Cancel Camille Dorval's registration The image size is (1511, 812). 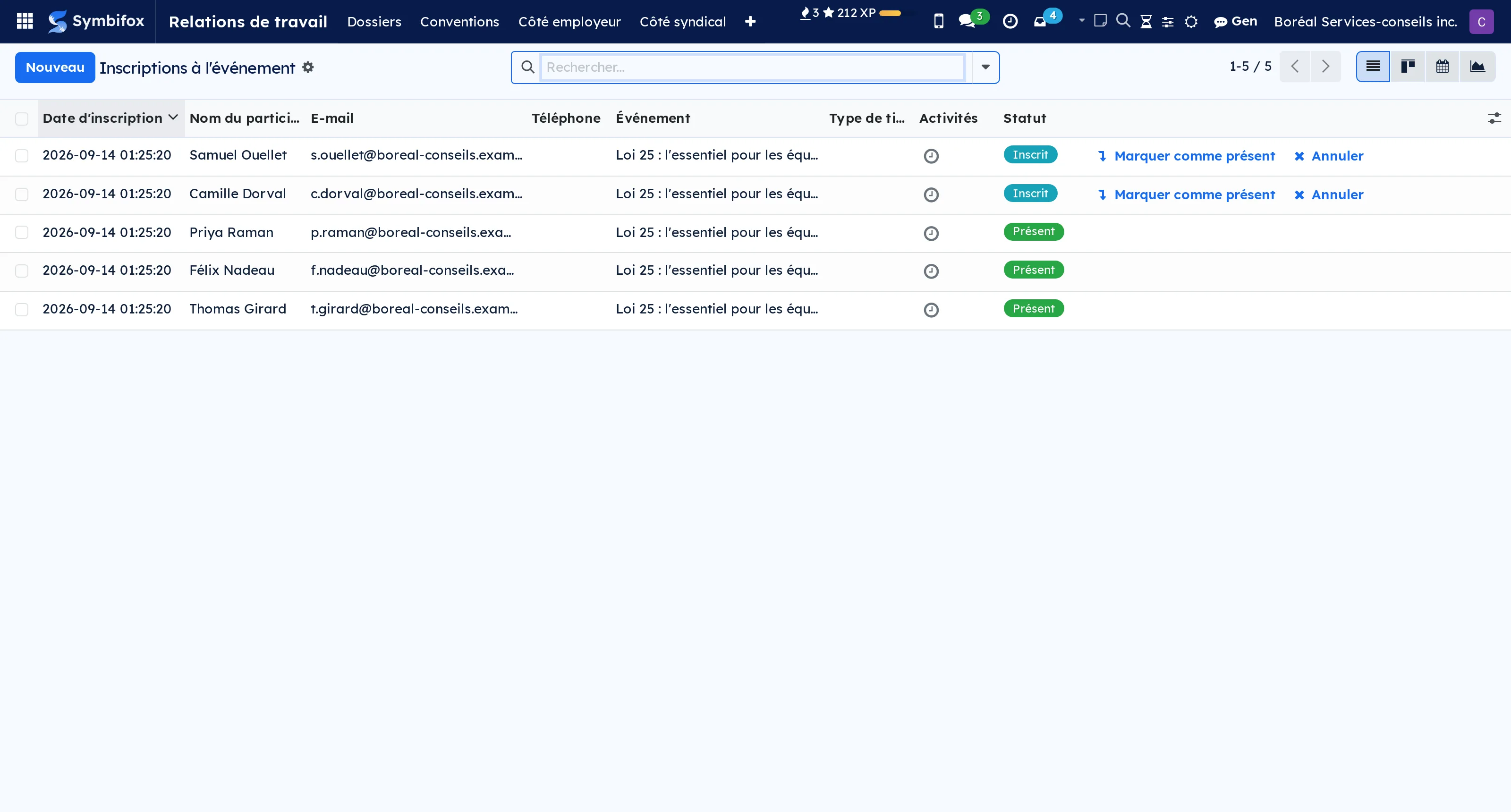pos(1329,195)
